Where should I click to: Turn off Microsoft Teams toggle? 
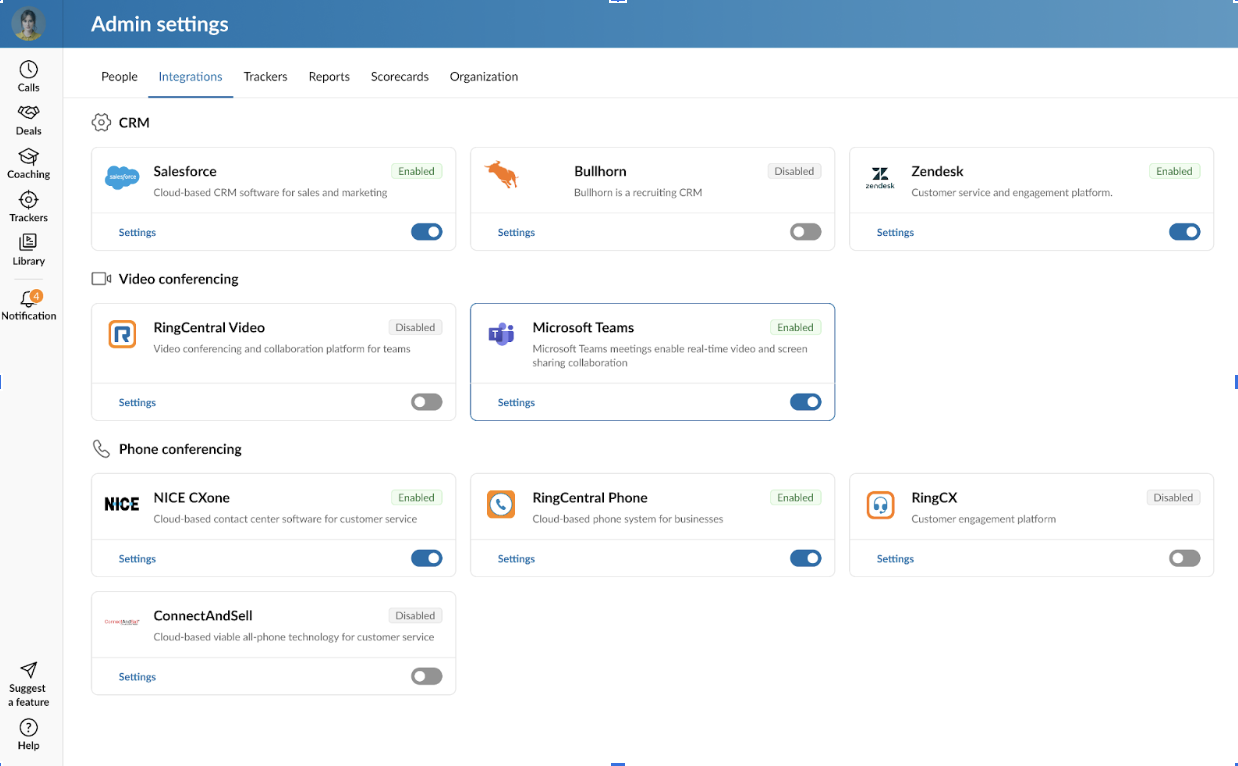pos(805,402)
